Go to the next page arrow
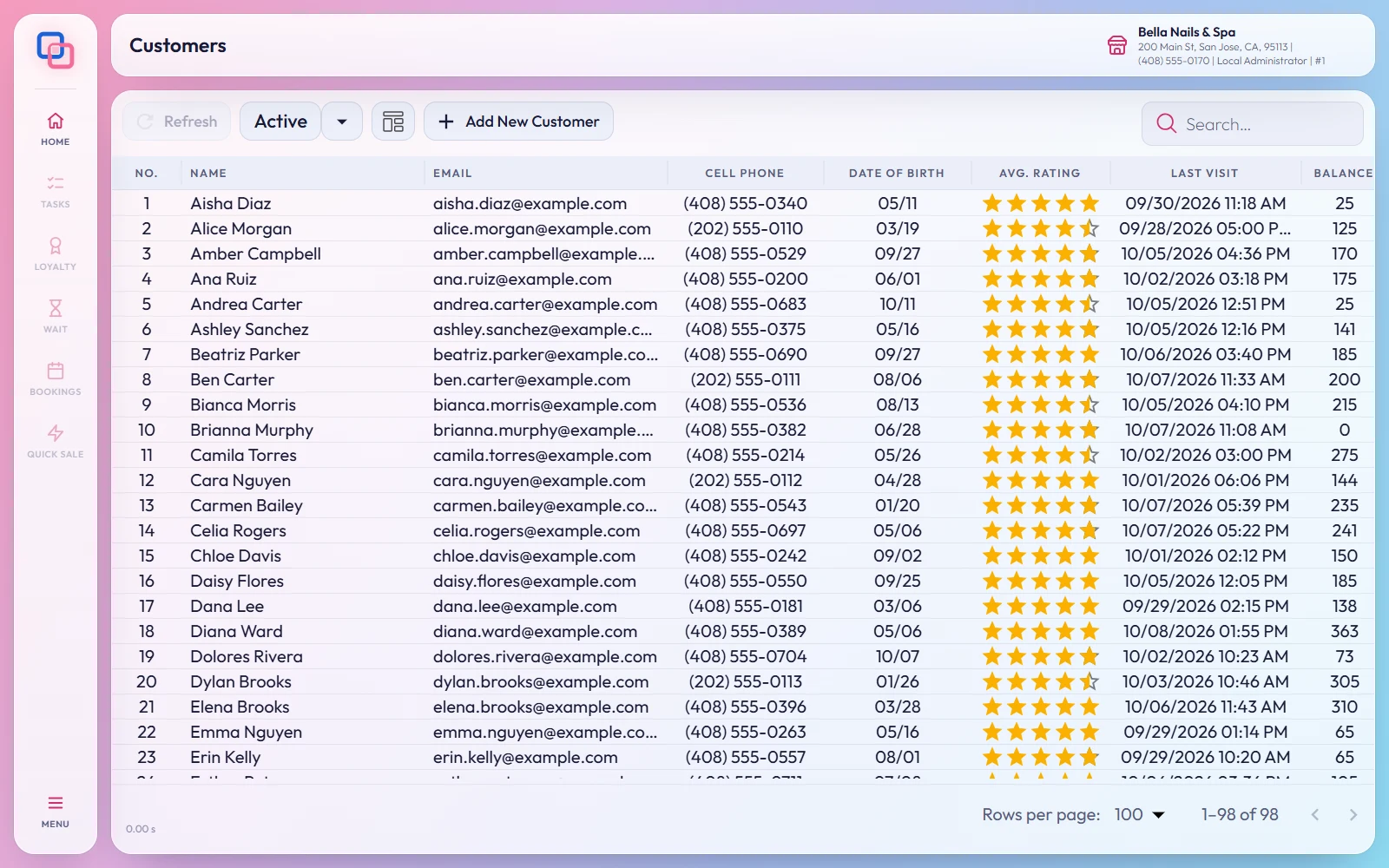Image resolution: width=1389 pixels, height=868 pixels. (x=1353, y=814)
